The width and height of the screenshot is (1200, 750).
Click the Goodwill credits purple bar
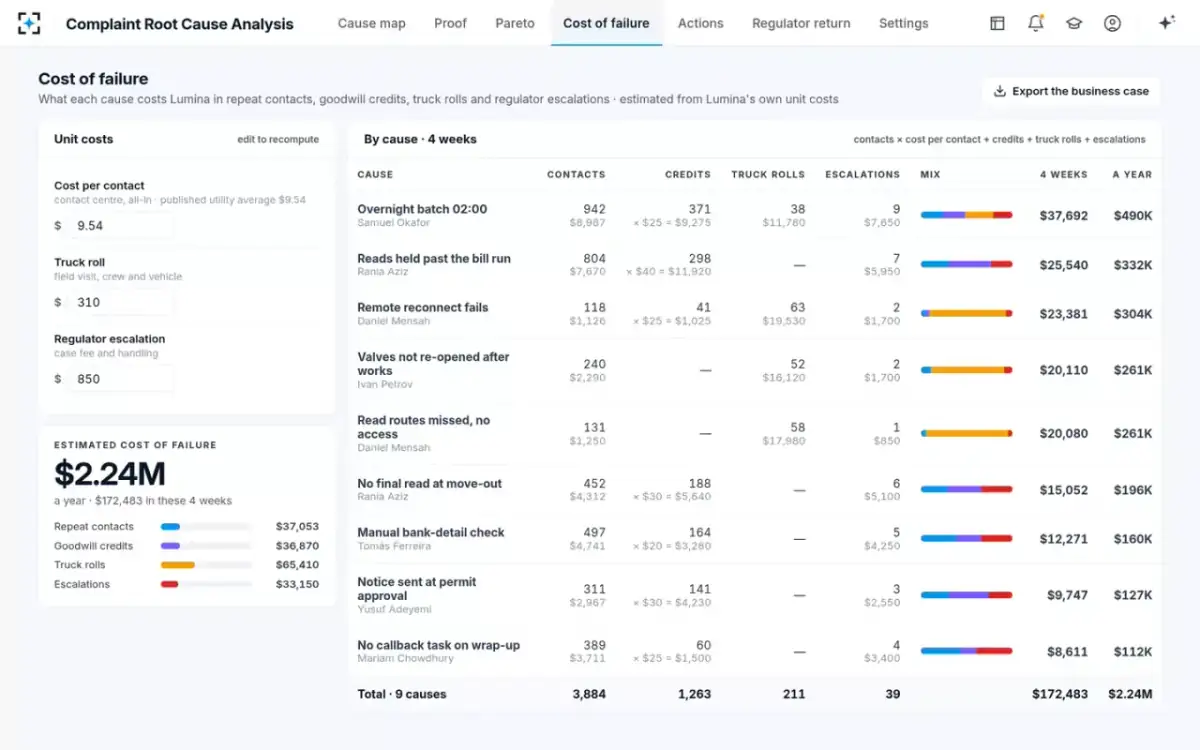click(x=170, y=546)
